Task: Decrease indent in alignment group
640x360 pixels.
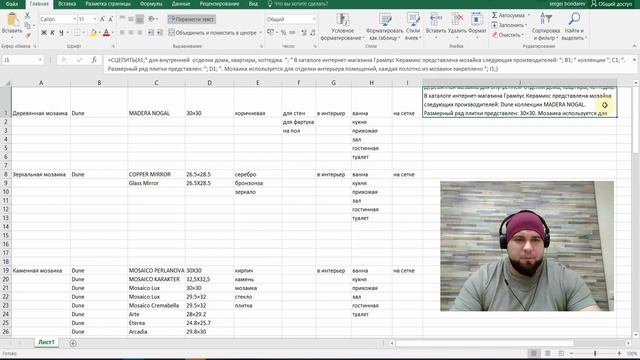Action: click(x=151, y=33)
